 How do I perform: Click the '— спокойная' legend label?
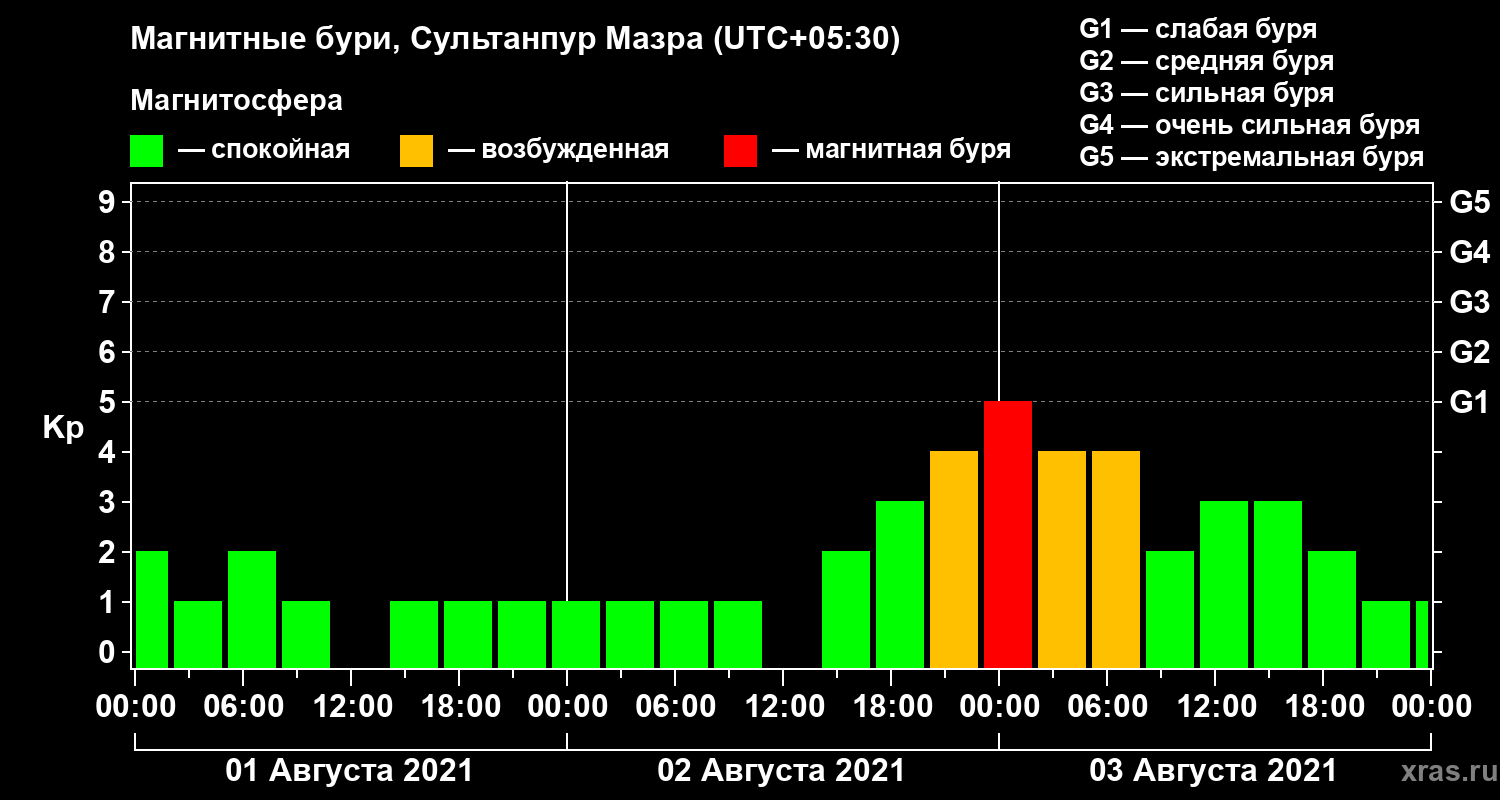263,151
